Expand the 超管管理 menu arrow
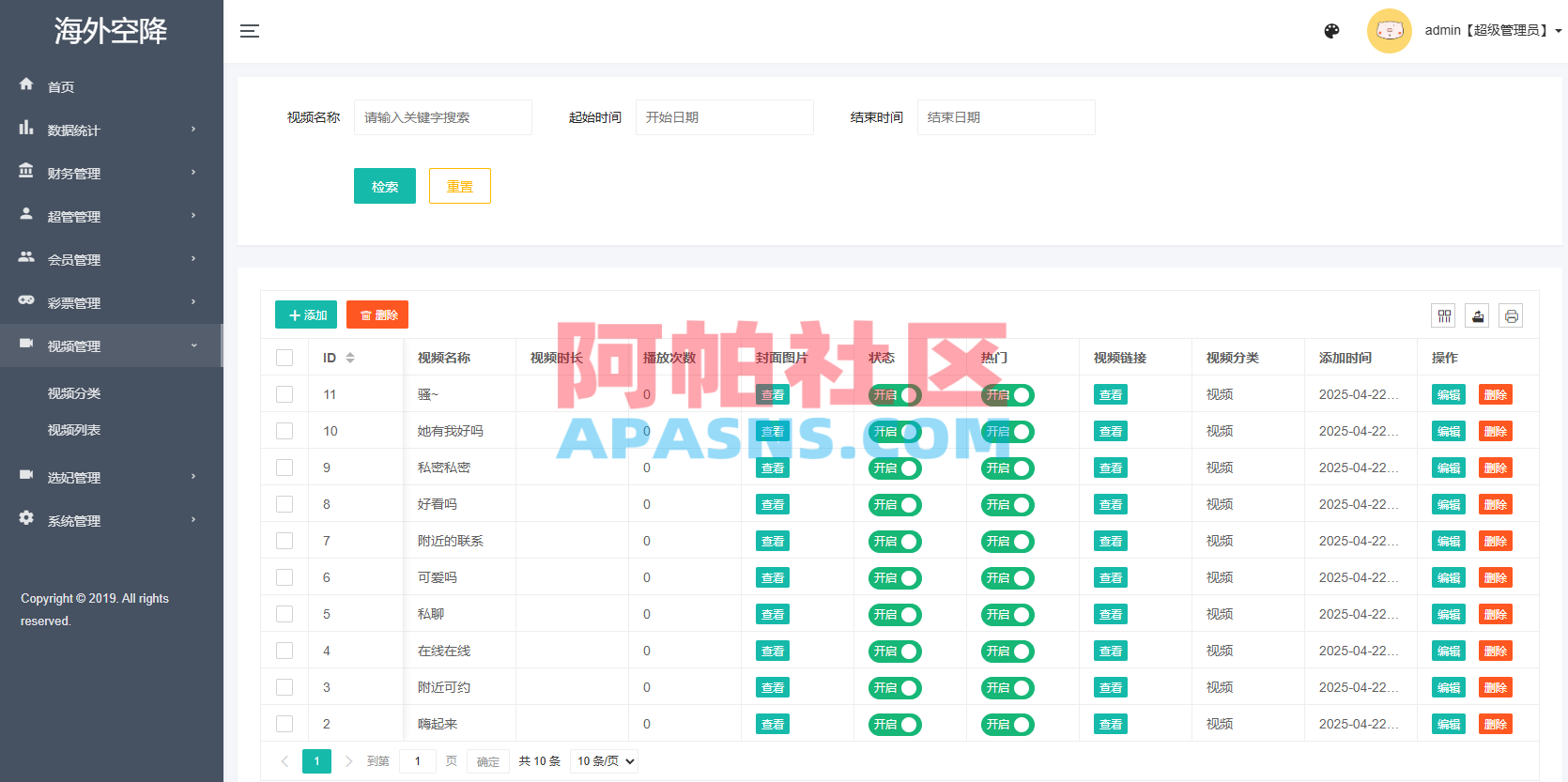Viewport: 1568px width, 782px height. 193,216
